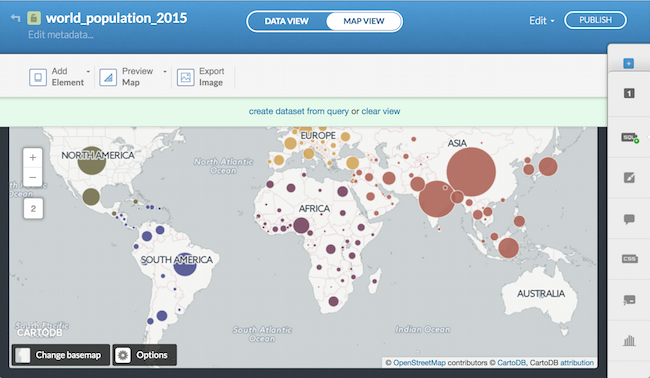Zoom out the map with minus button
The image size is (650, 378).
tap(33, 177)
